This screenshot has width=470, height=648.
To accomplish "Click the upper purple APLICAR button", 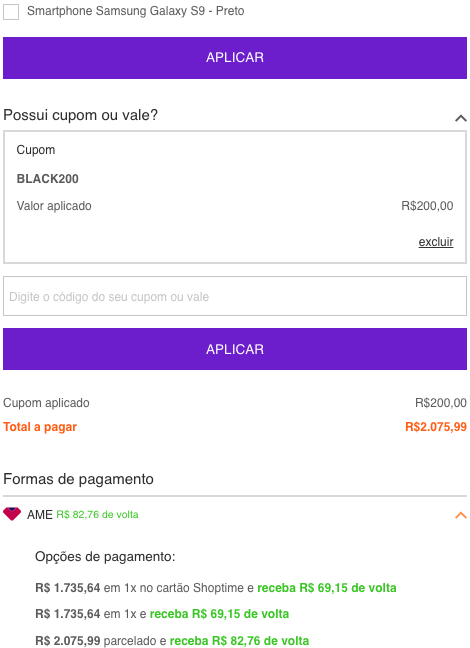I will [235, 58].
